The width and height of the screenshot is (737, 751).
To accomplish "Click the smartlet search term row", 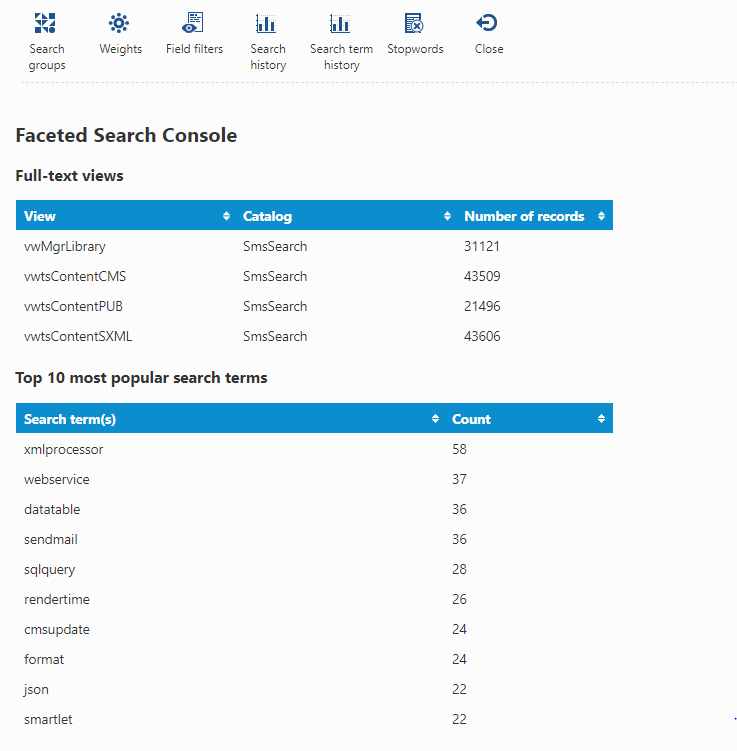I will click(x=314, y=719).
